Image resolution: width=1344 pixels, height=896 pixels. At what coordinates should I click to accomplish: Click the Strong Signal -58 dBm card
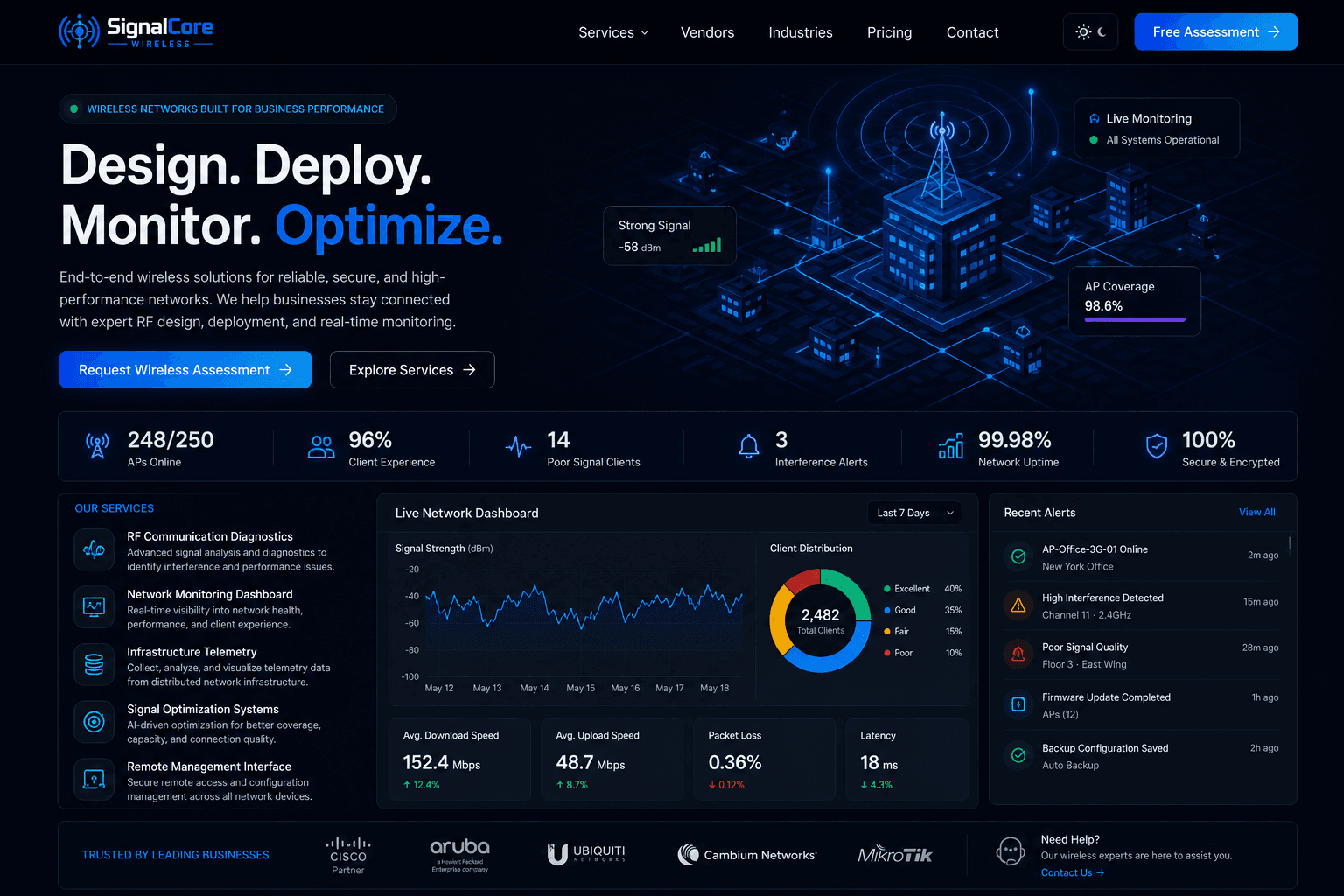(669, 235)
